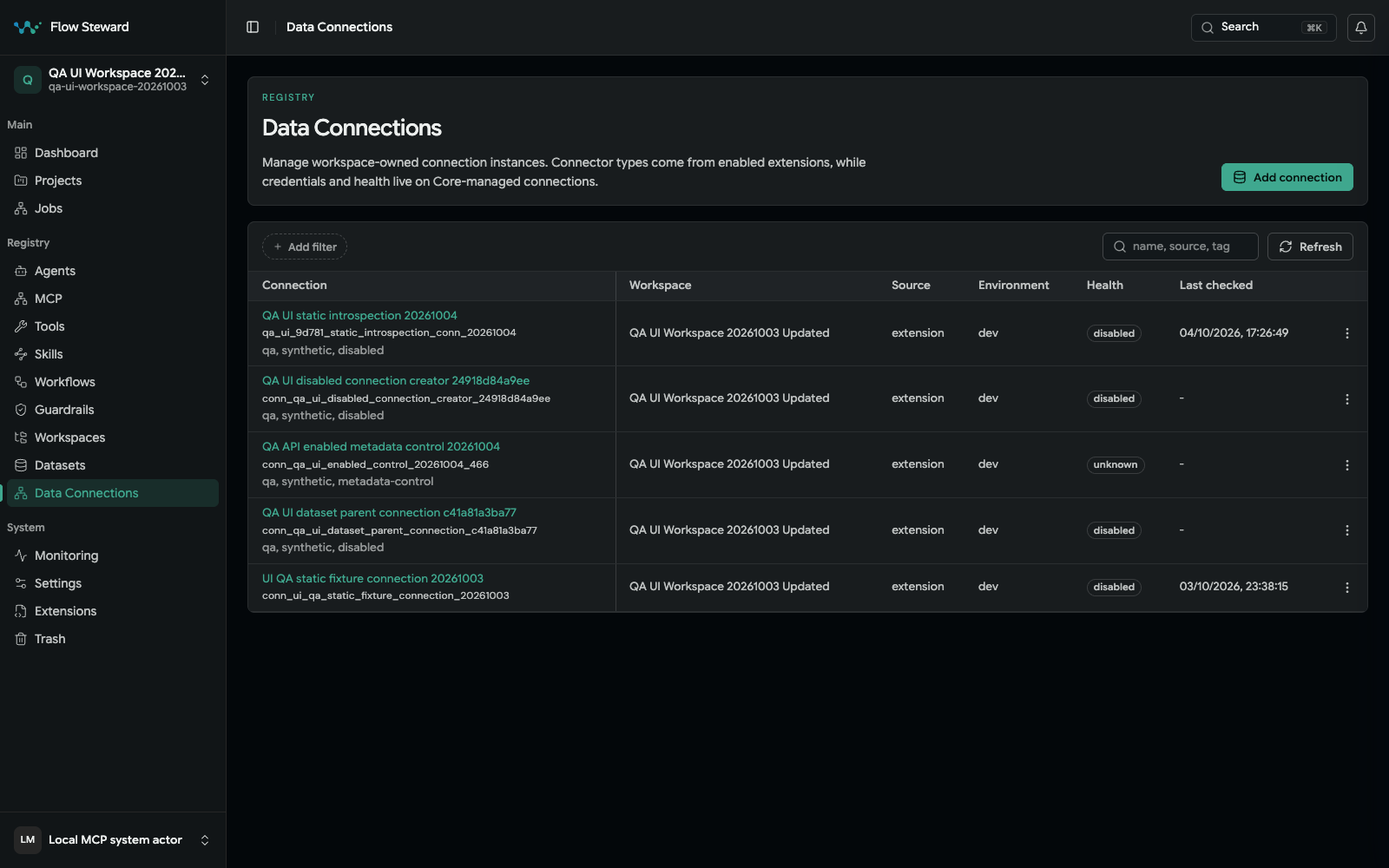Click the unknown health badge

tap(1116, 465)
